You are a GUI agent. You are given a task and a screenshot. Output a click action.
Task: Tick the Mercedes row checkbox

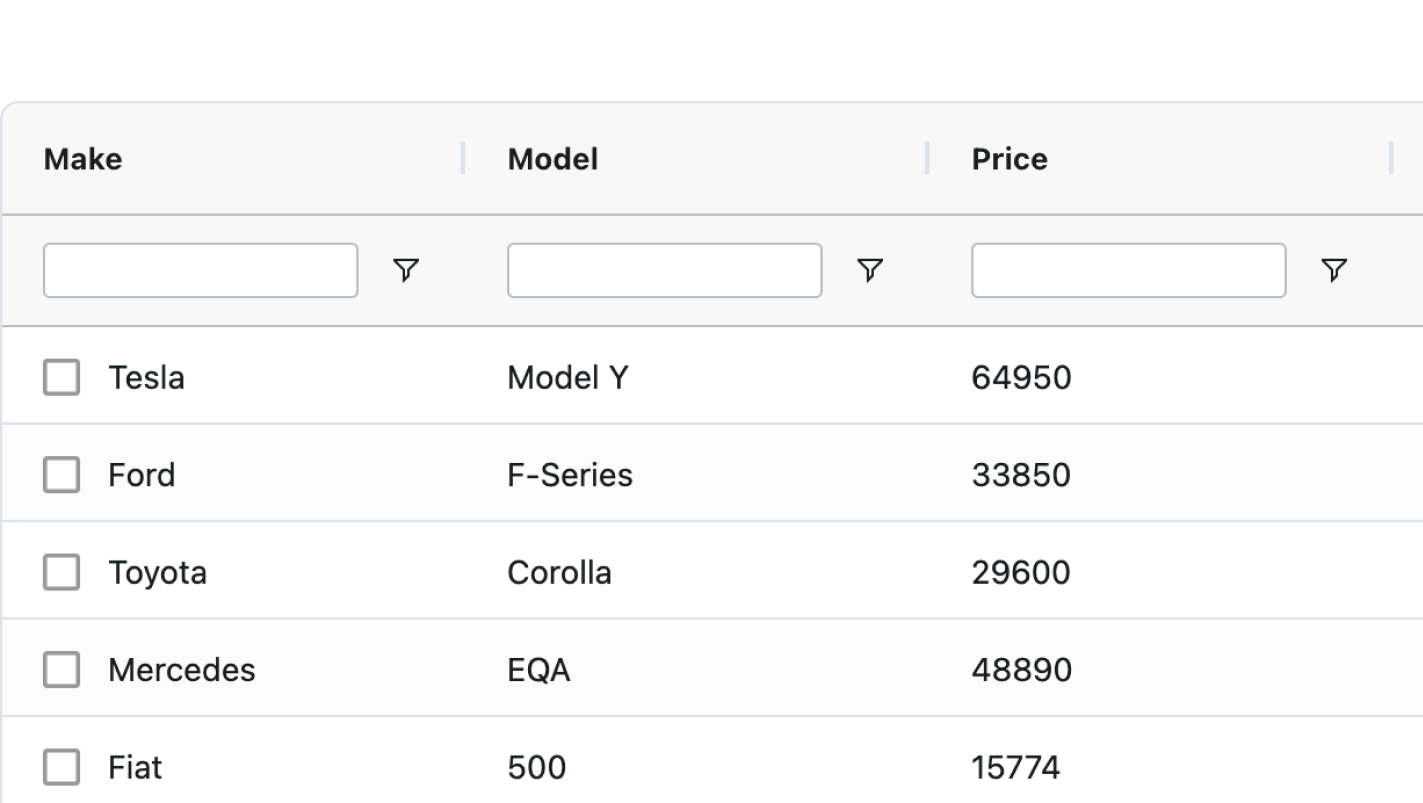61,670
